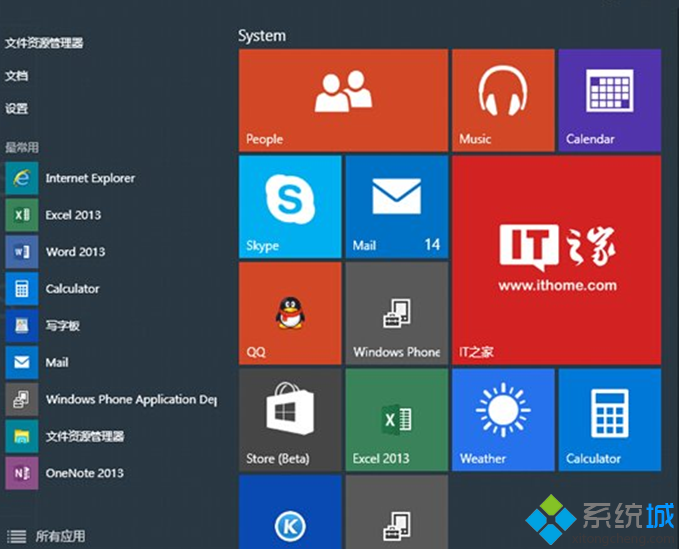Open 设置 from the top links
Image resolution: width=679 pixels, height=549 pixels.
pyautogui.click(x=17, y=109)
